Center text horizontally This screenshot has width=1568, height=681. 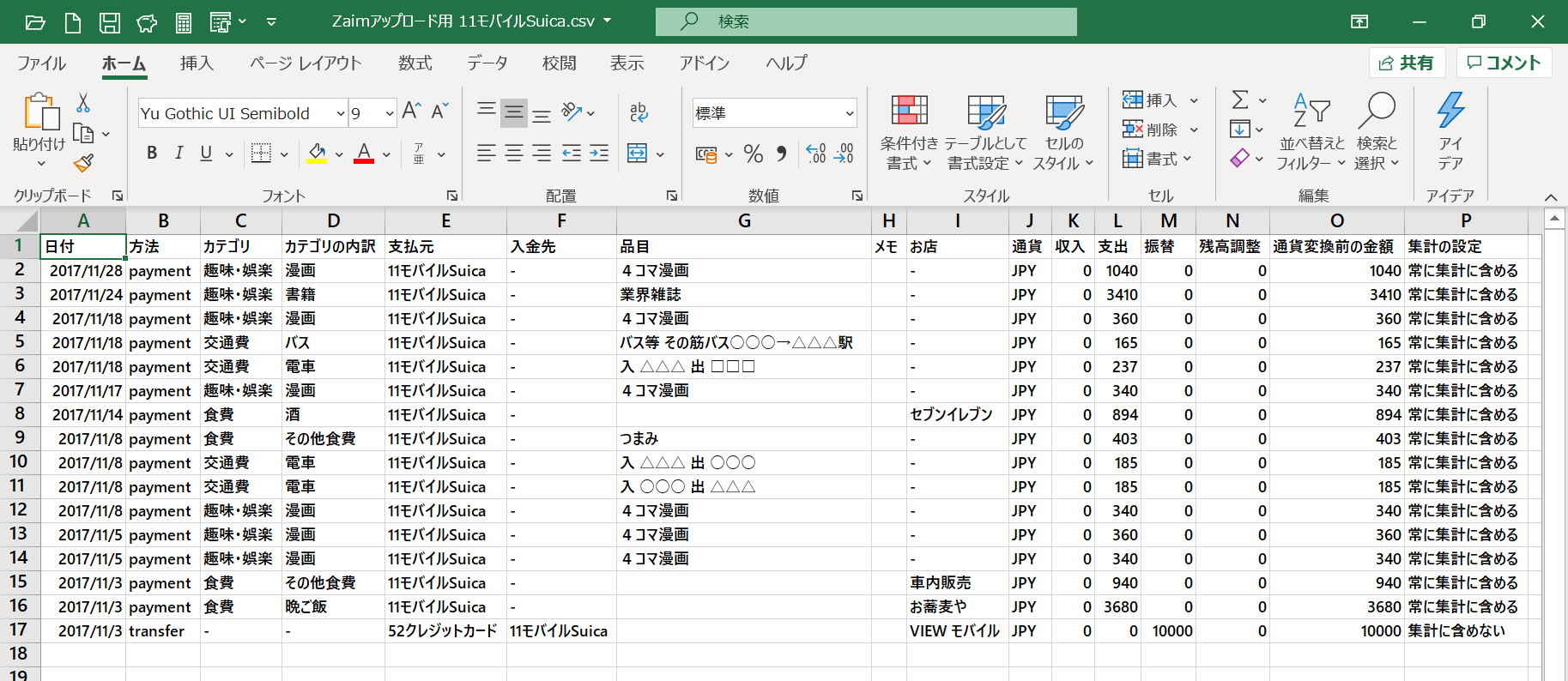(514, 154)
